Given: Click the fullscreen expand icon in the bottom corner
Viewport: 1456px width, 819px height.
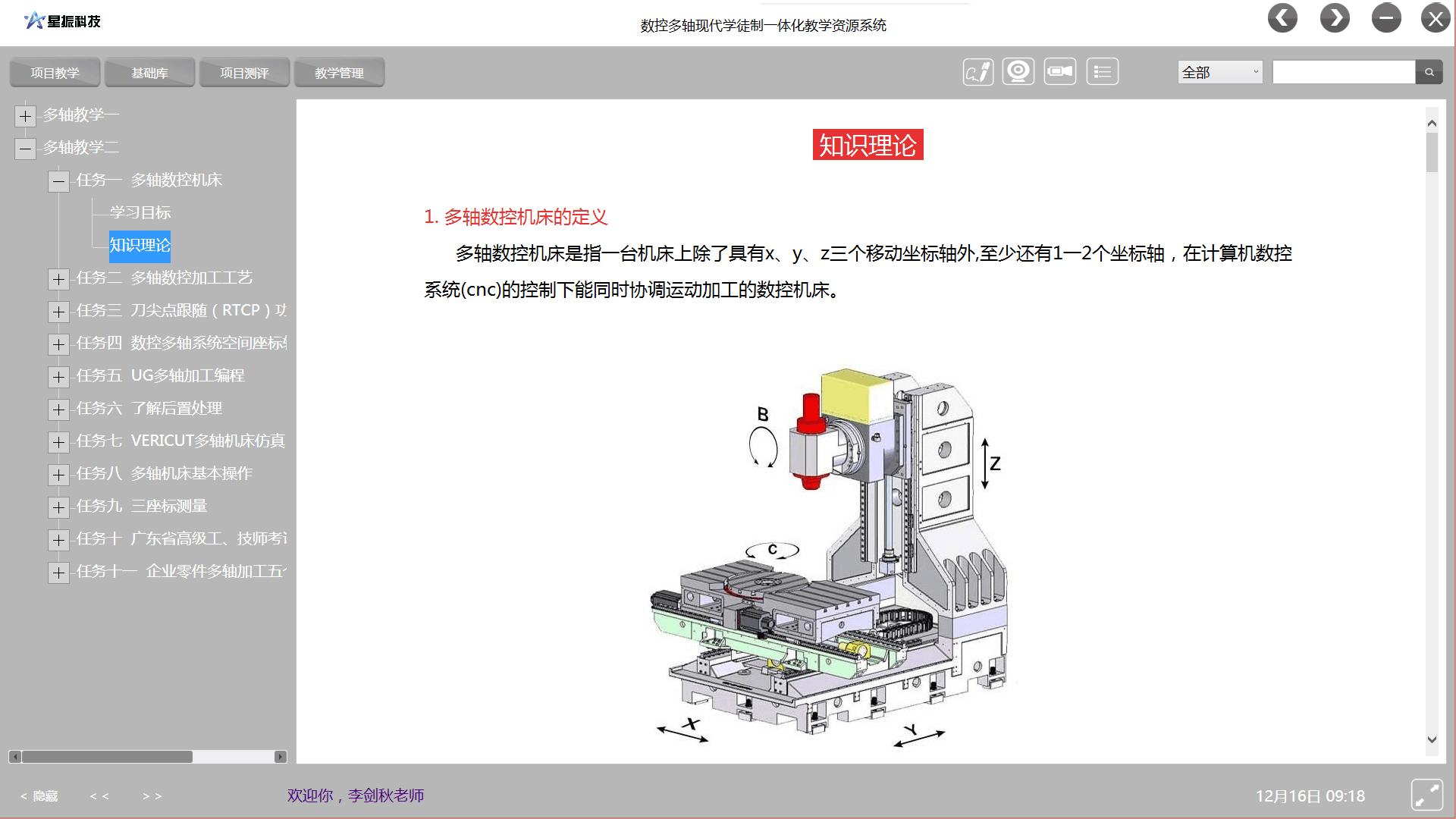Looking at the screenshot, I should click(1426, 795).
